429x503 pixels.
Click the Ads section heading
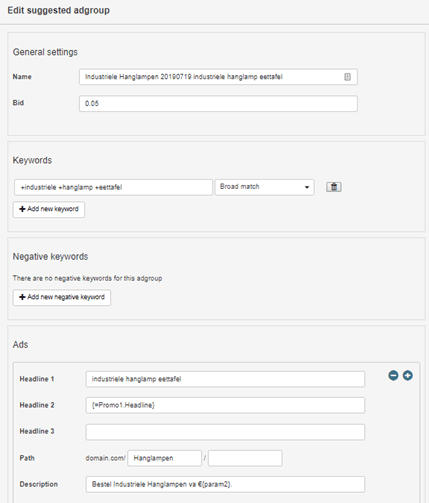click(x=20, y=345)
